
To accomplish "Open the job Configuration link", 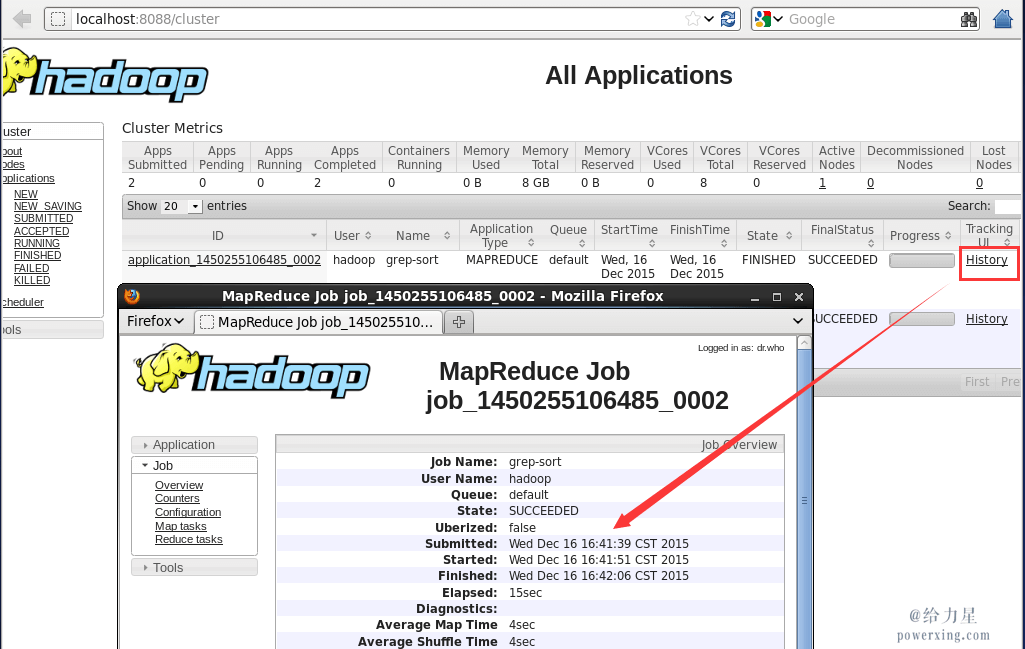I will click(x=188, y=512).
